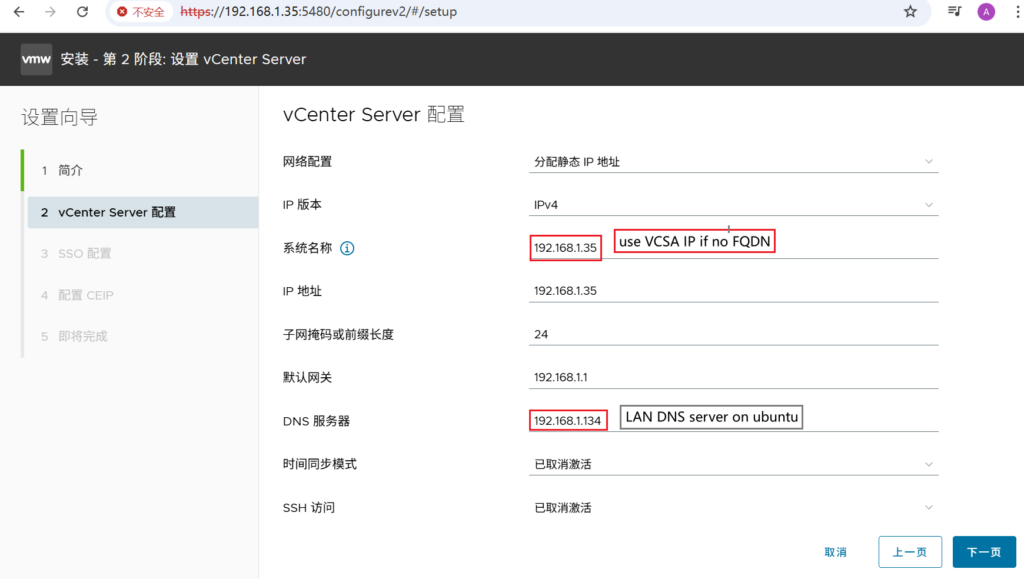This screenshot has width=1024, height=579.
Task: Click the stage 2 install title in header
Action: [x=183, y=59]
